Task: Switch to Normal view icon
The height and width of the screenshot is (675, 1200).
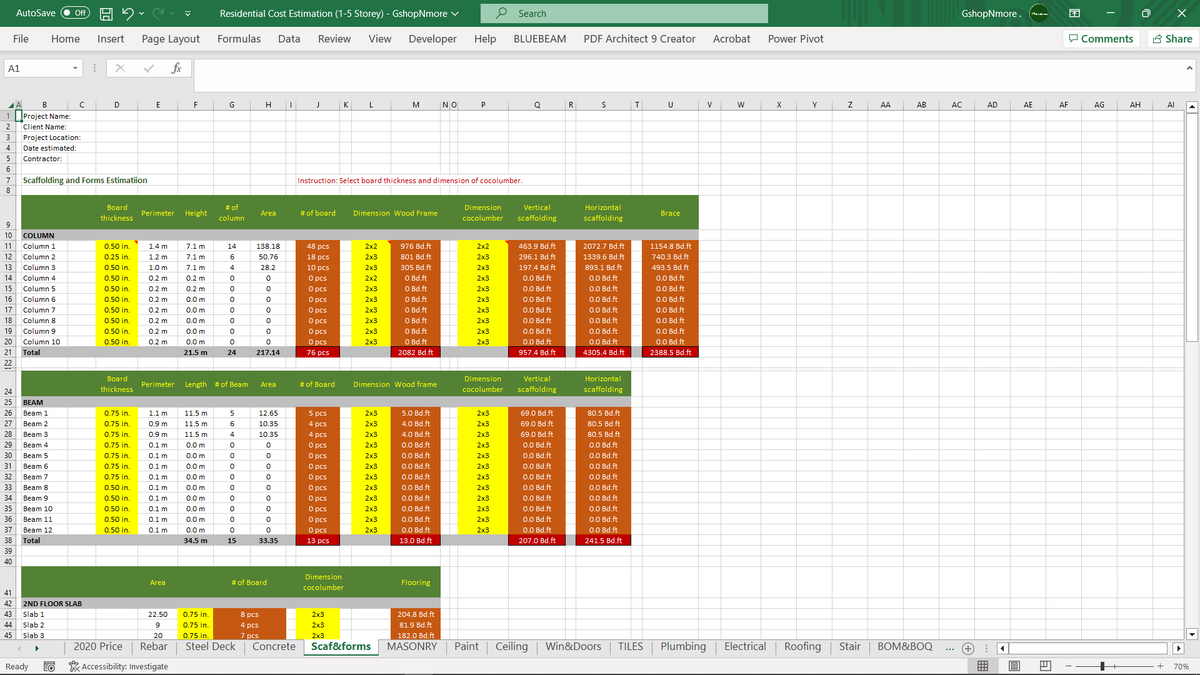Action: [x=983, y=666]
